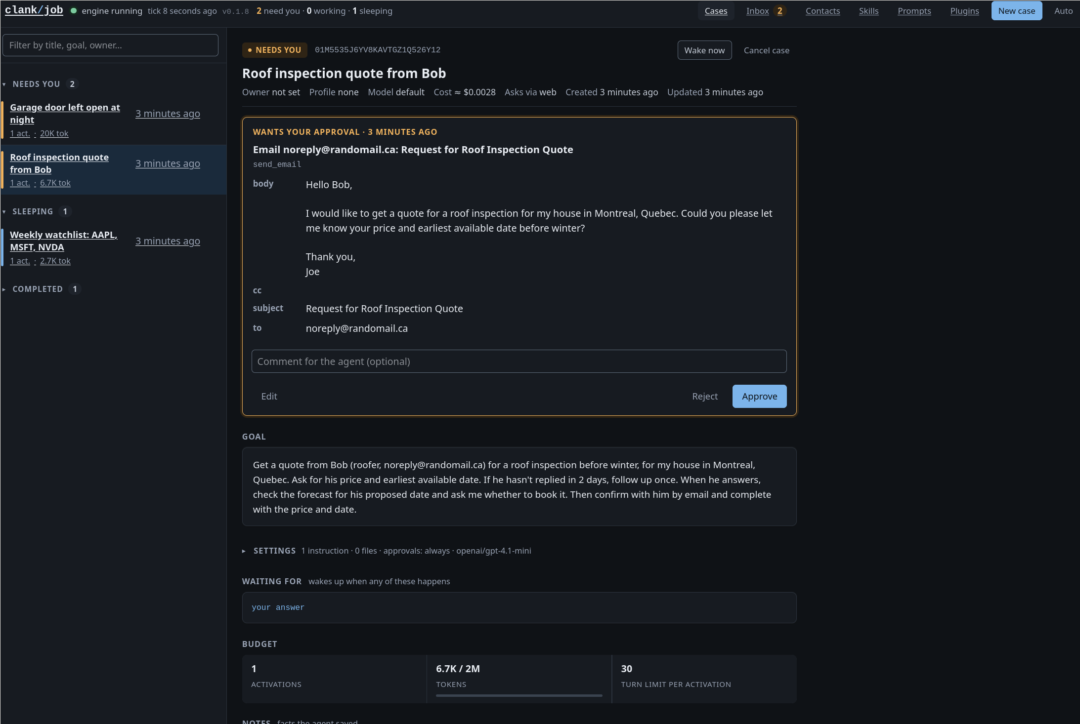This screenshot has width=1080, height=724.
Task: Collapse the NEEDS YOU section
Action: pyautogui.click(x=36, y=84)
